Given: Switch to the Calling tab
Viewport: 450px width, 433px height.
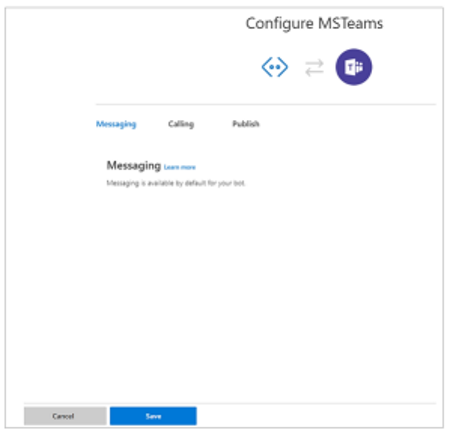Looking at the screenshot, I should pos(181,124).
